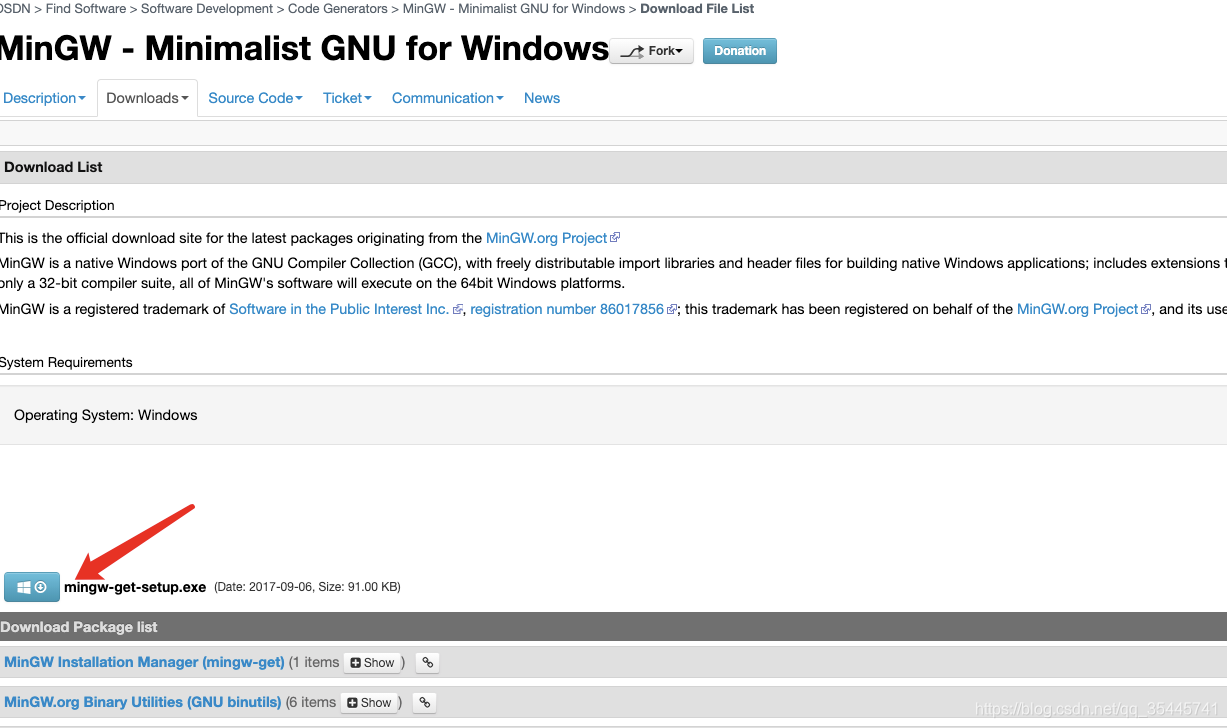
Task: Go to Software Development breadcrumb
Action: click(x=207, y=8)
